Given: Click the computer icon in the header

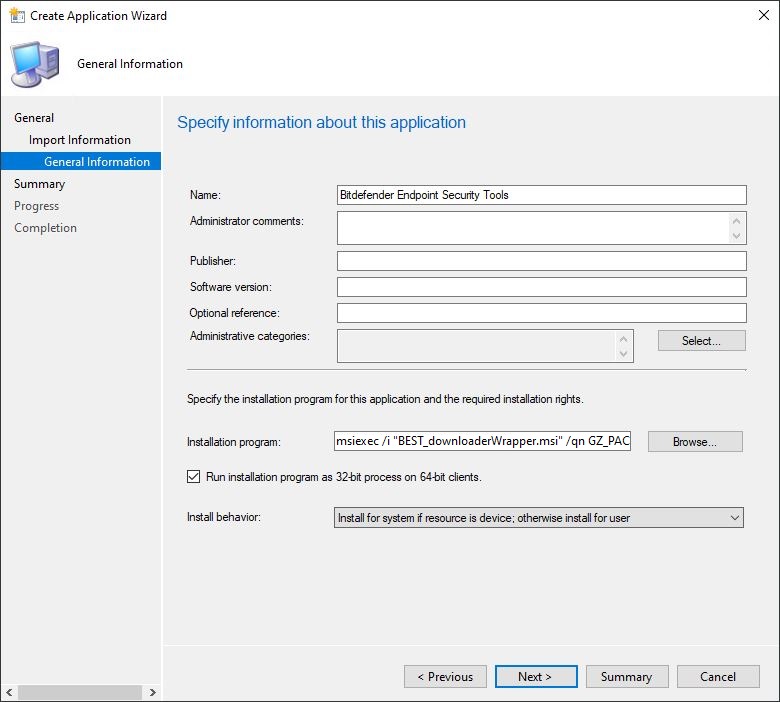Looking at the screenshot, I should 34,64.
